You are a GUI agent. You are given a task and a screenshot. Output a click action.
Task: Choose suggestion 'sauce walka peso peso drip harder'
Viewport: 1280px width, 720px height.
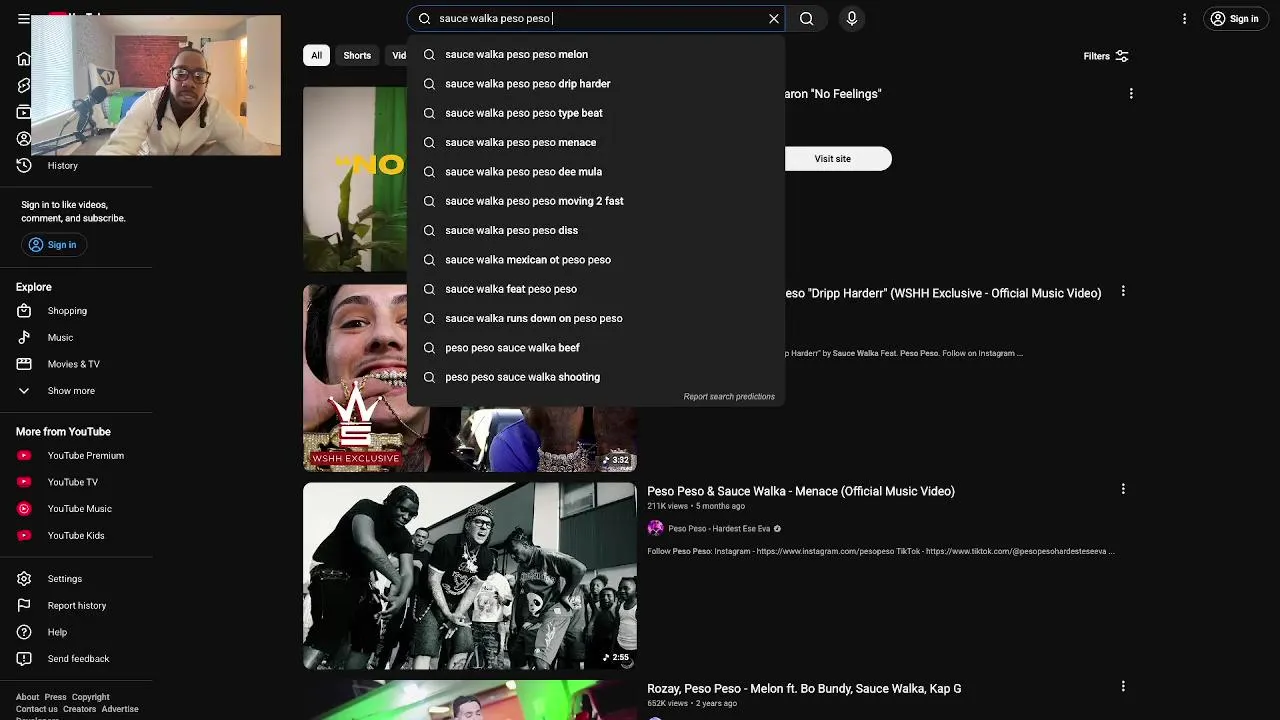click(x=596, y=84)
